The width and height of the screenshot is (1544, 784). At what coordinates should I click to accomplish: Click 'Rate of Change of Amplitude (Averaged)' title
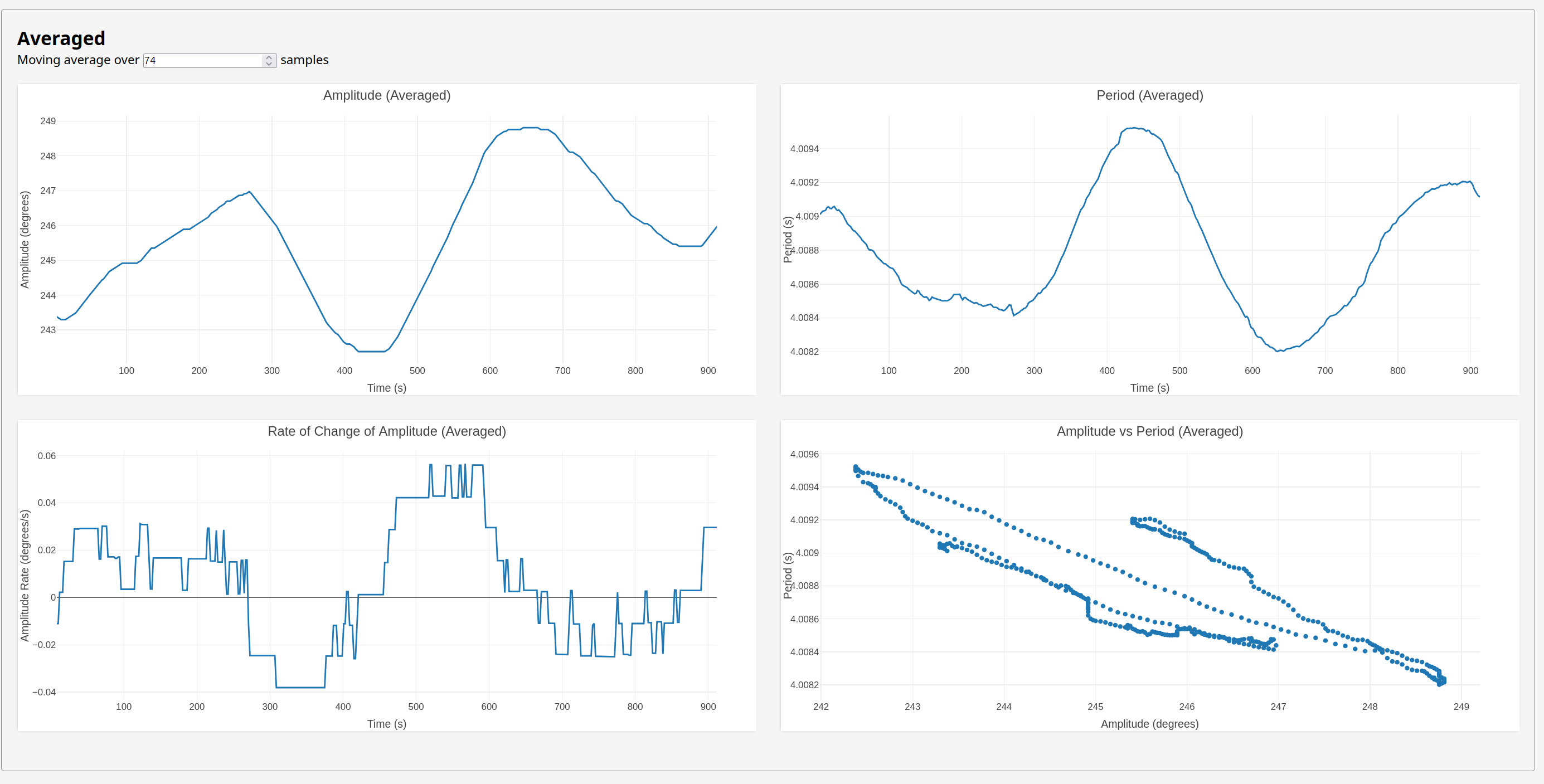pyautogui.click(x=387, y=431)
